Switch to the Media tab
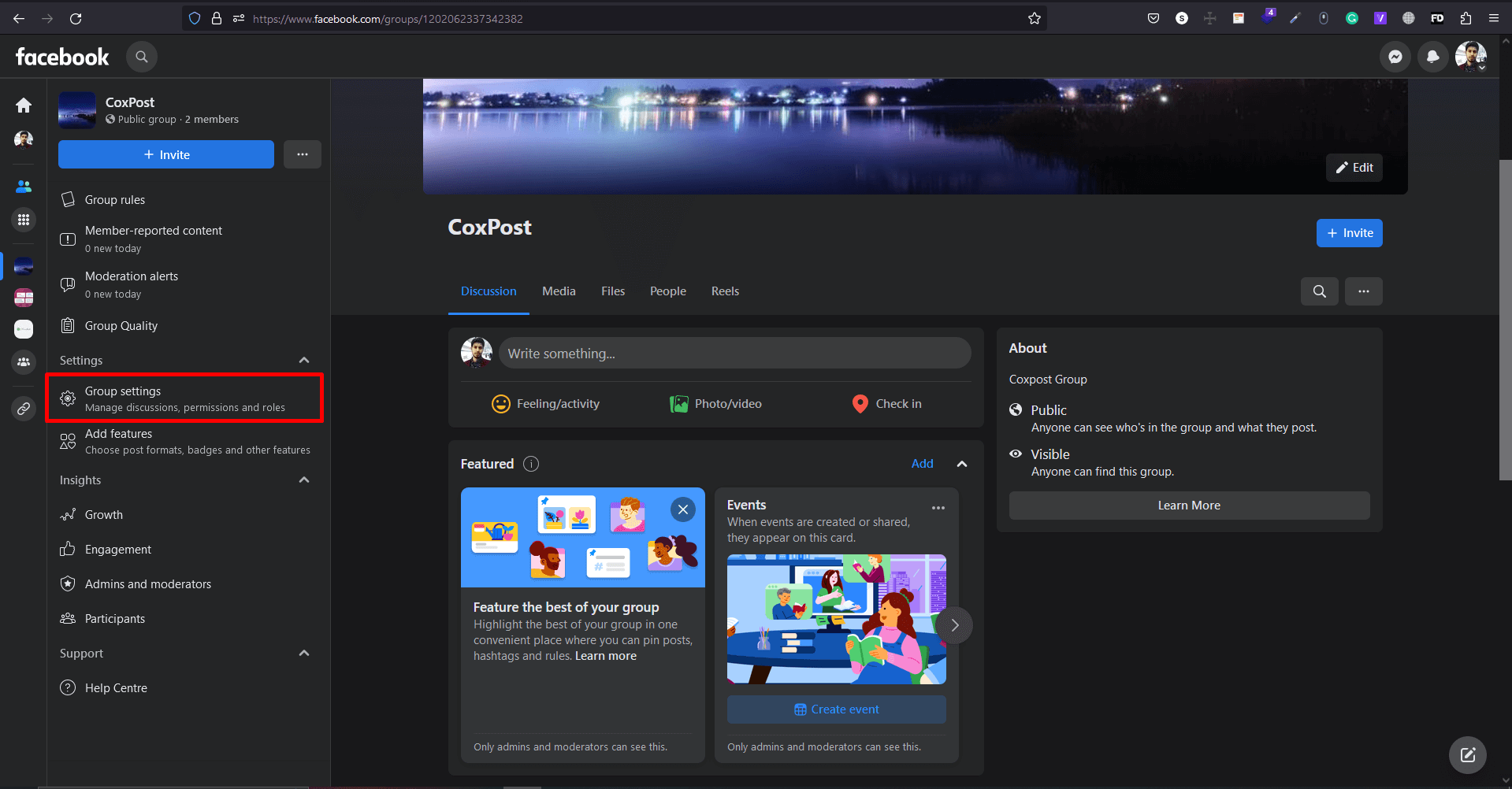 [559, 291]
